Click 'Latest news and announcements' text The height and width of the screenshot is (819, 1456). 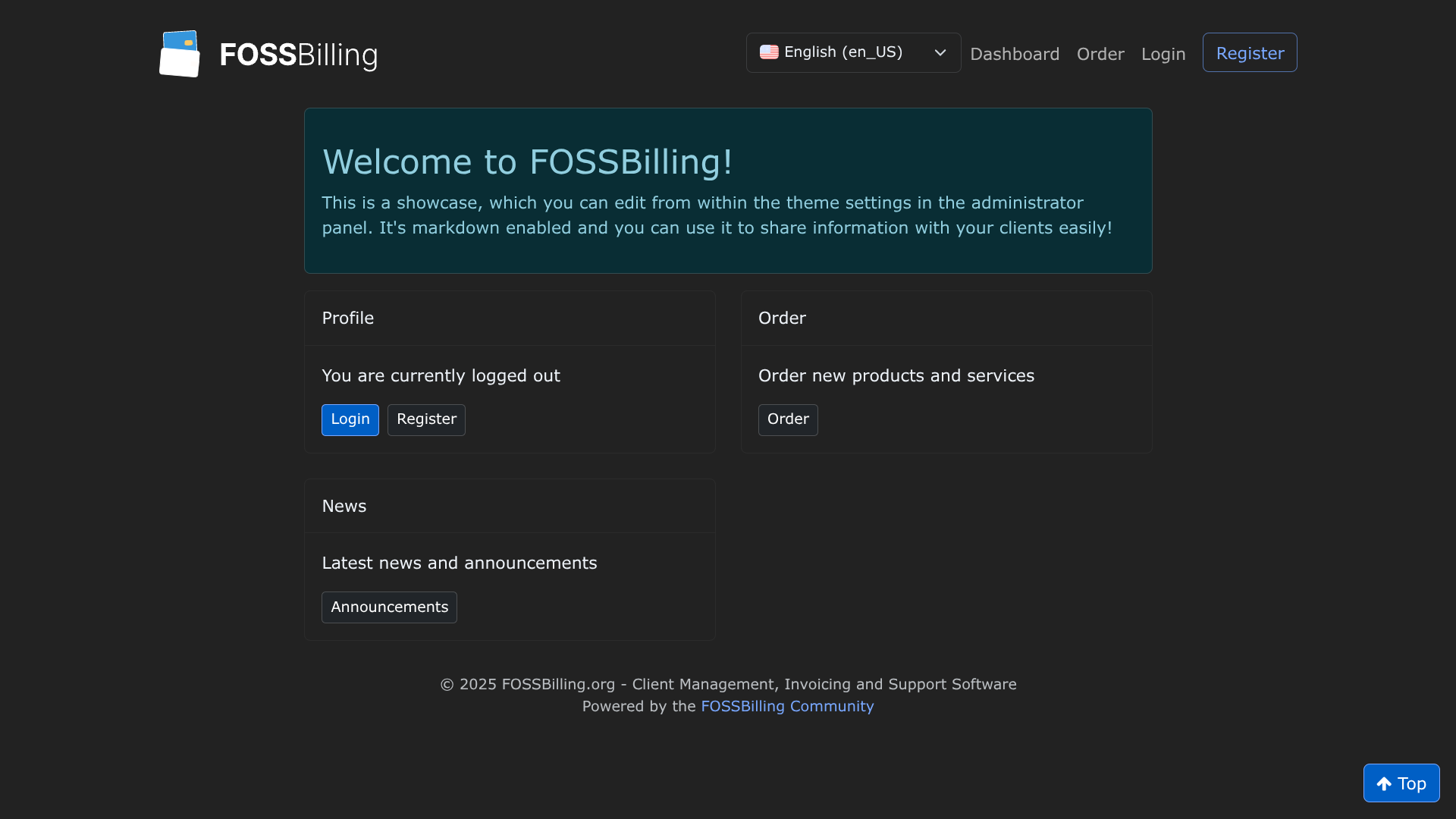(x=459, y=563)
